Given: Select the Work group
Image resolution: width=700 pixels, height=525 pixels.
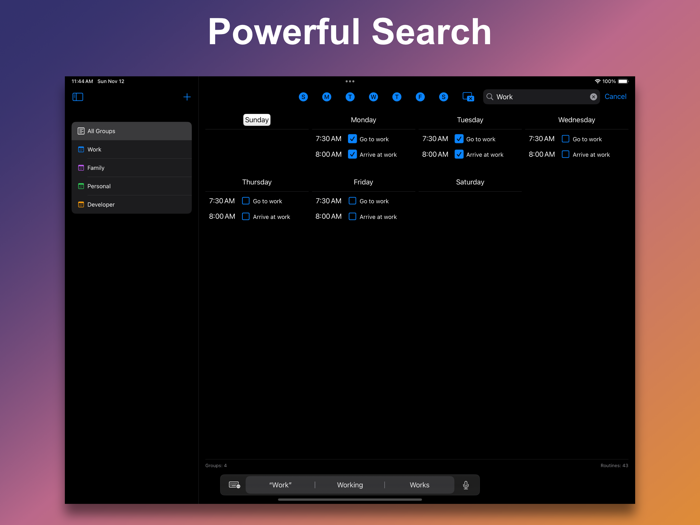Looking at the screenshot, I should point(132,150).
